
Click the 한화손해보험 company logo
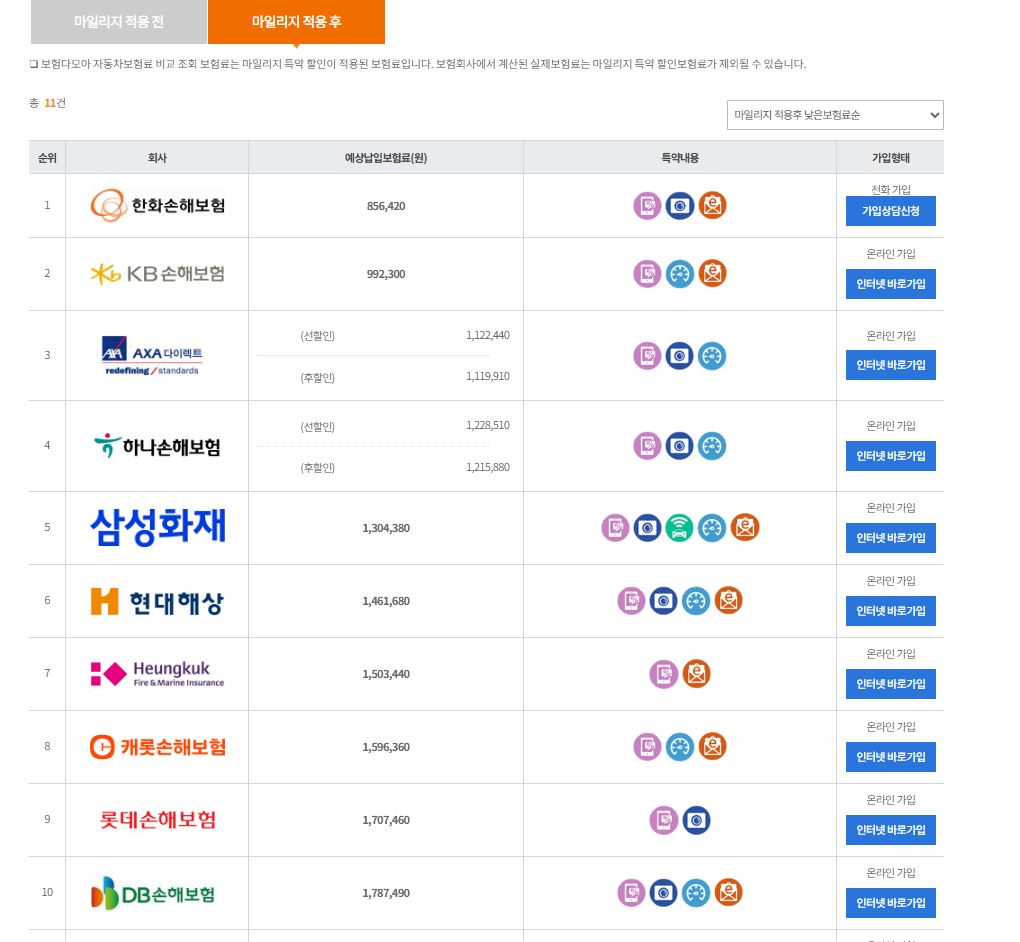(157, 206)
